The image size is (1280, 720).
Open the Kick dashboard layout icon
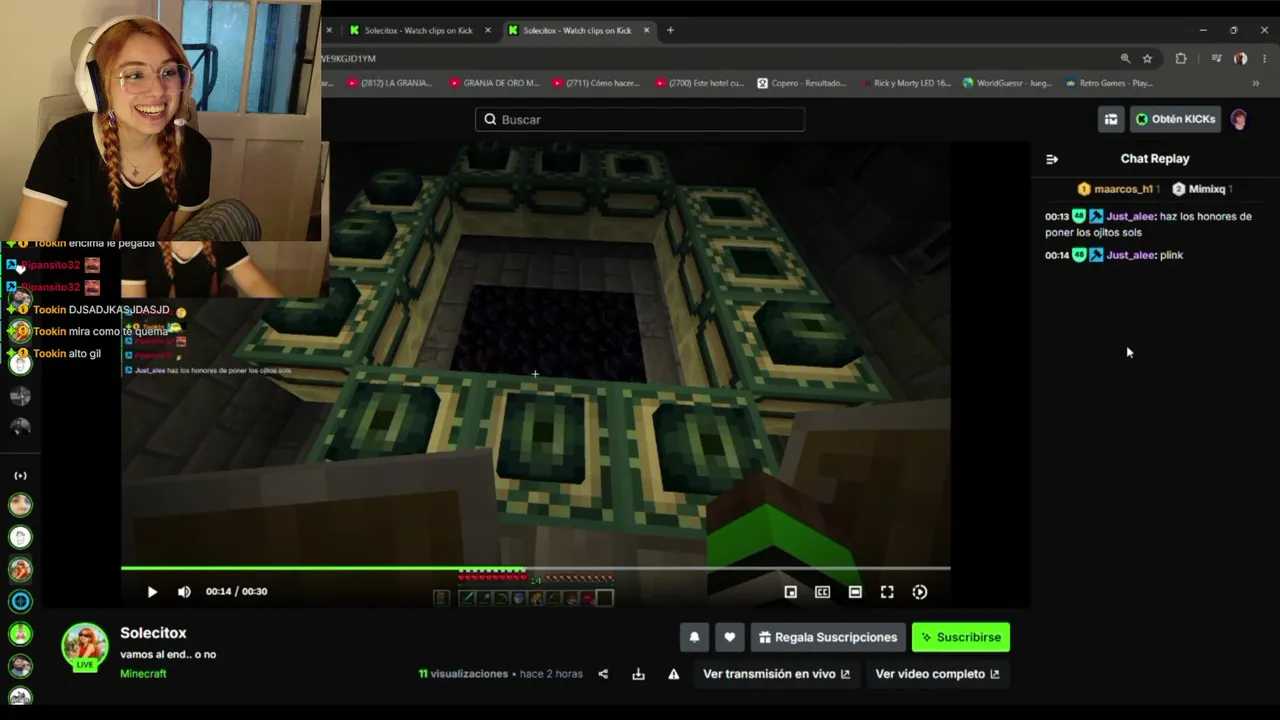click(1111, 119)
